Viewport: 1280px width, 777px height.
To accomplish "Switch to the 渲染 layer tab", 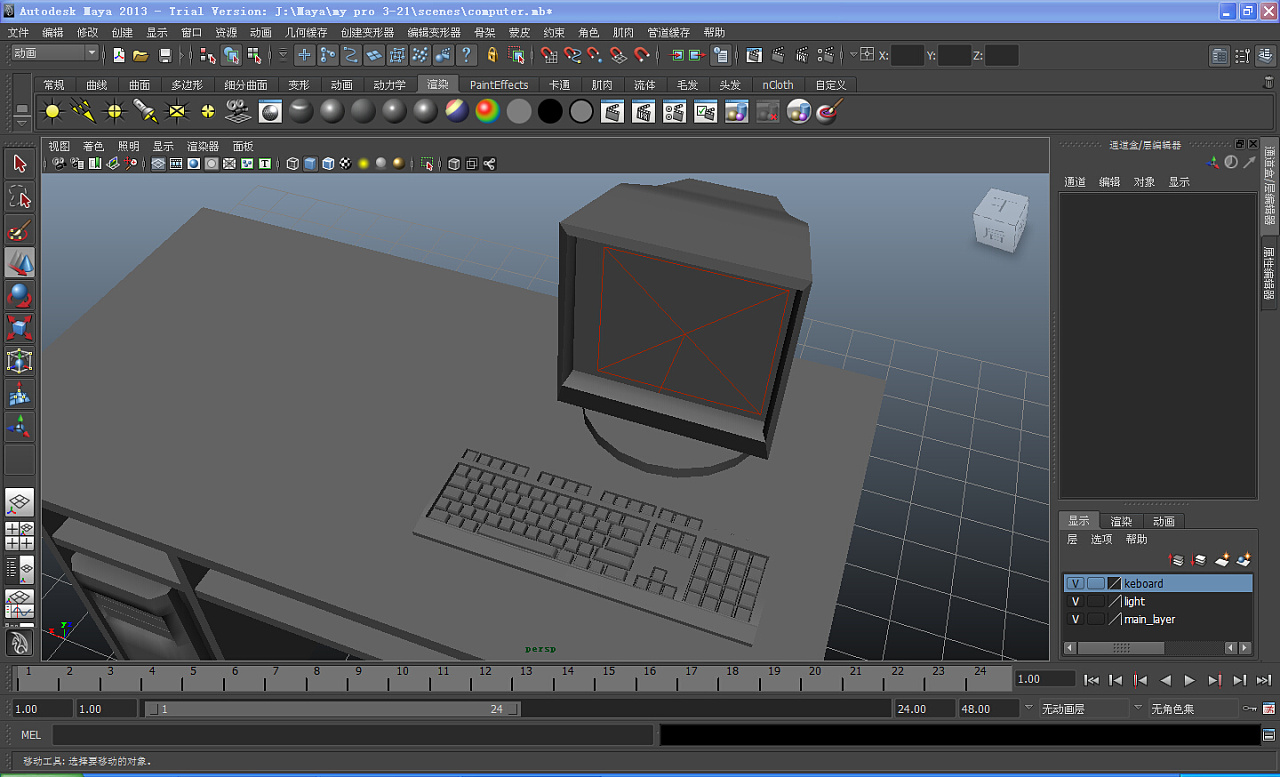I will [1121, 521].
